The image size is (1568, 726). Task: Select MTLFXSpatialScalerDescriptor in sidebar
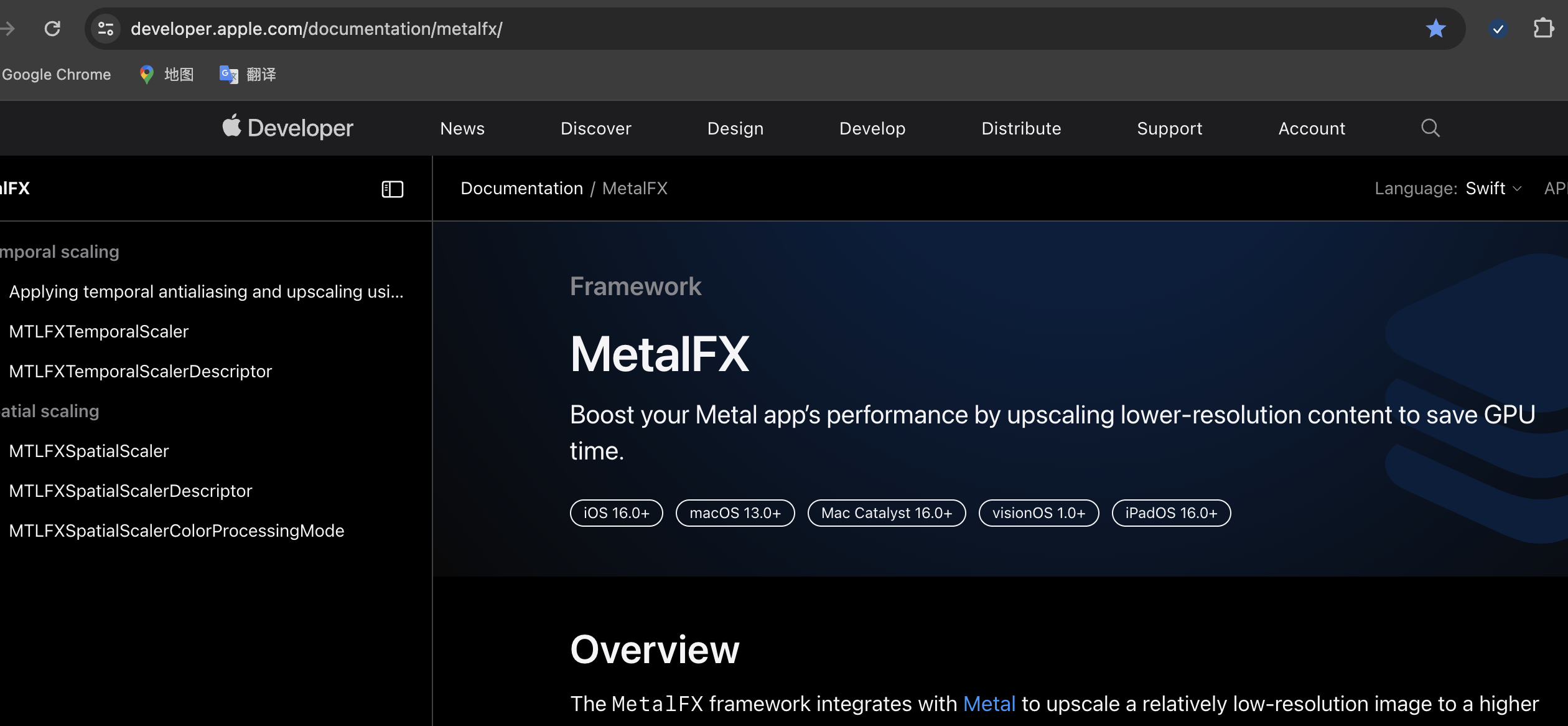(x=131, y=491)
